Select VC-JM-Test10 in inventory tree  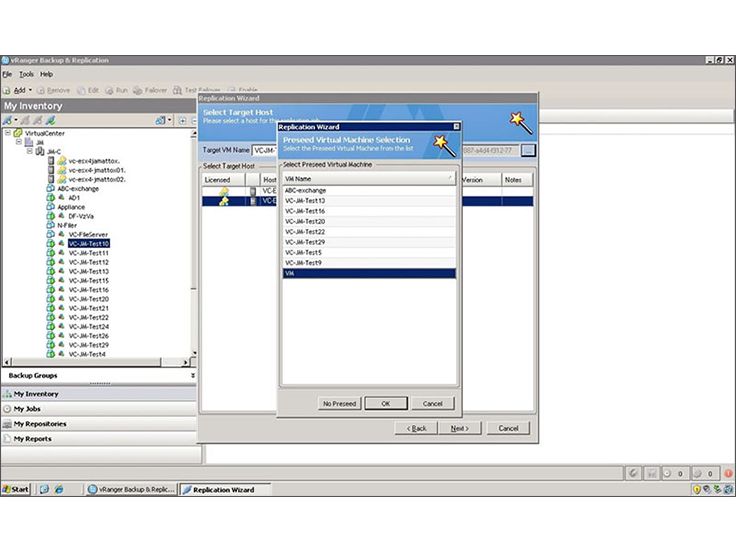click(89, 244)
